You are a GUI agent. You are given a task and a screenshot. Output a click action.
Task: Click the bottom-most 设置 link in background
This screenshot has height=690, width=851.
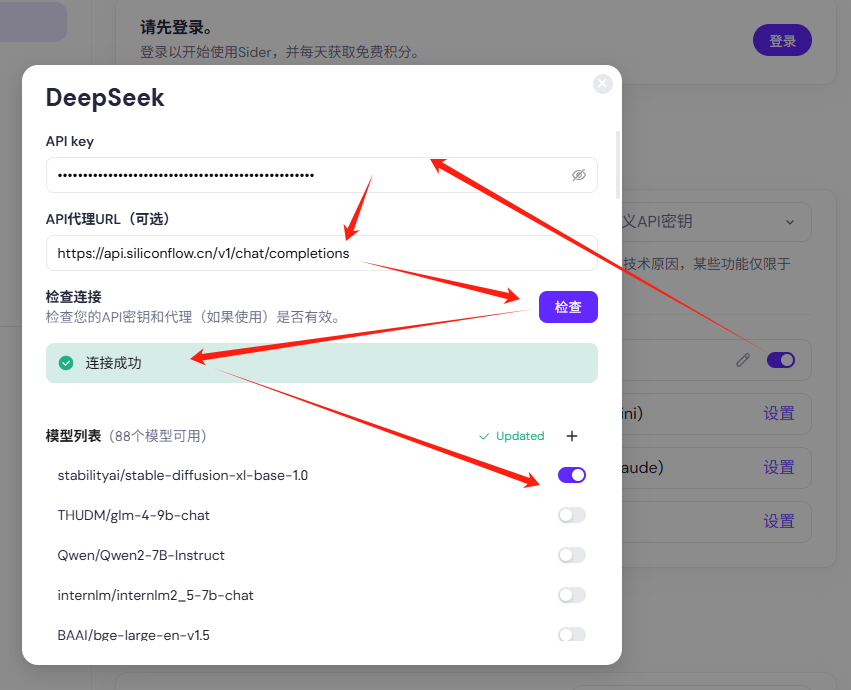click(x=779, y=522)
